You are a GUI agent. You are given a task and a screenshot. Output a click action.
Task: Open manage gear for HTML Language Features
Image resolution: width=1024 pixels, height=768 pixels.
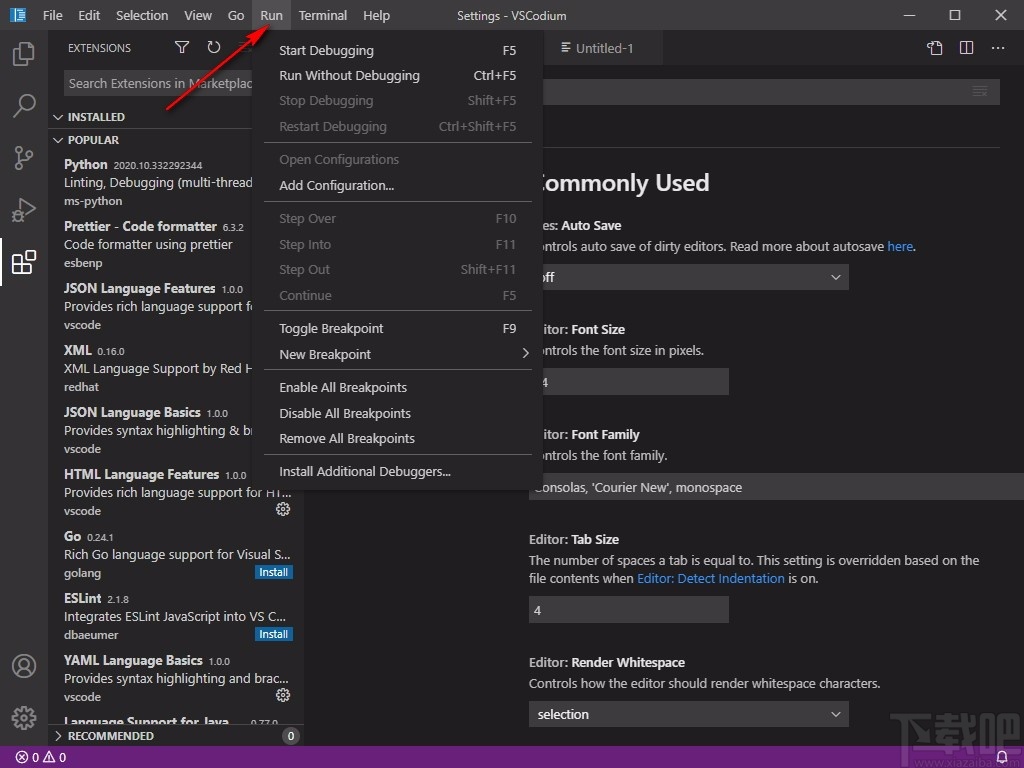pyautogui.click(x=283, y=509)
